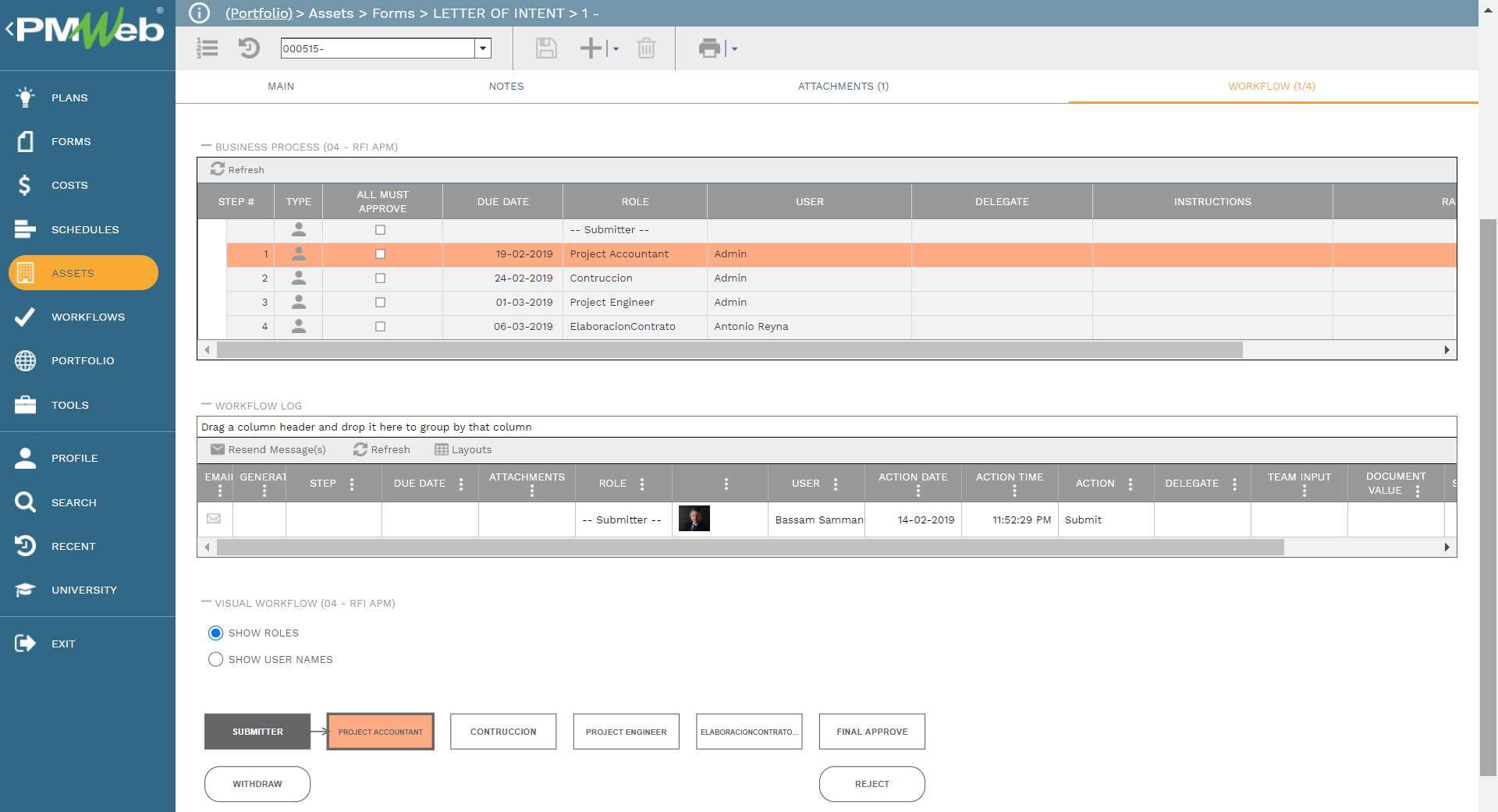Viewport: 1498px width, 812px height.
Task: Click the record number input field
Action: (x=378, y=48)
